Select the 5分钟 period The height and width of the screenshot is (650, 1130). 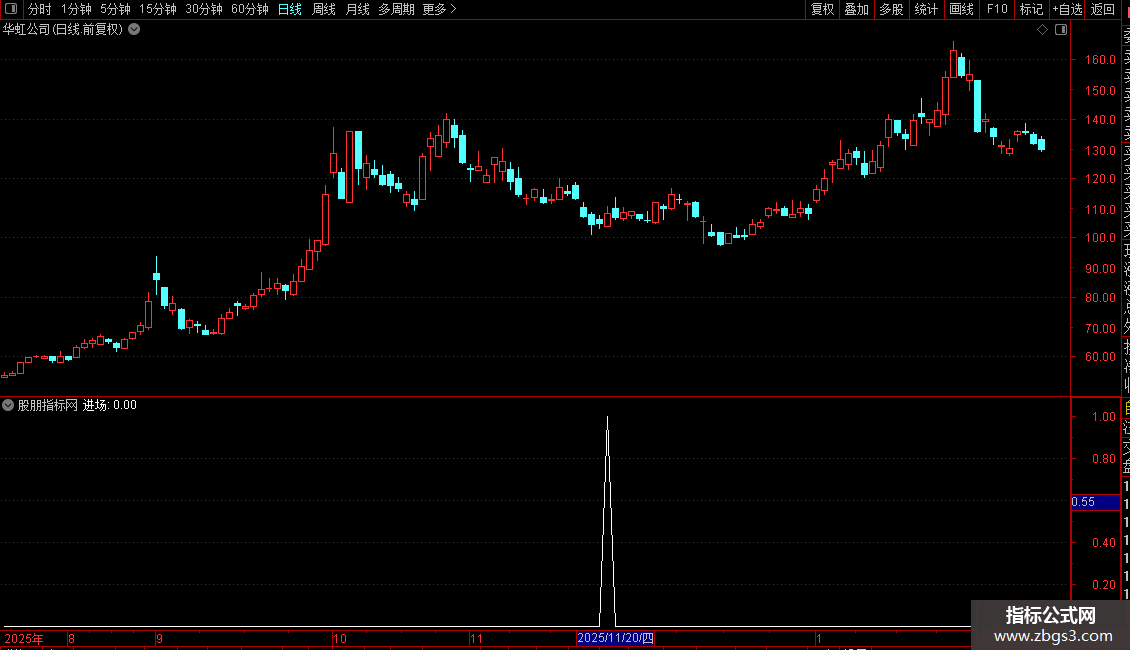point(115,9)
